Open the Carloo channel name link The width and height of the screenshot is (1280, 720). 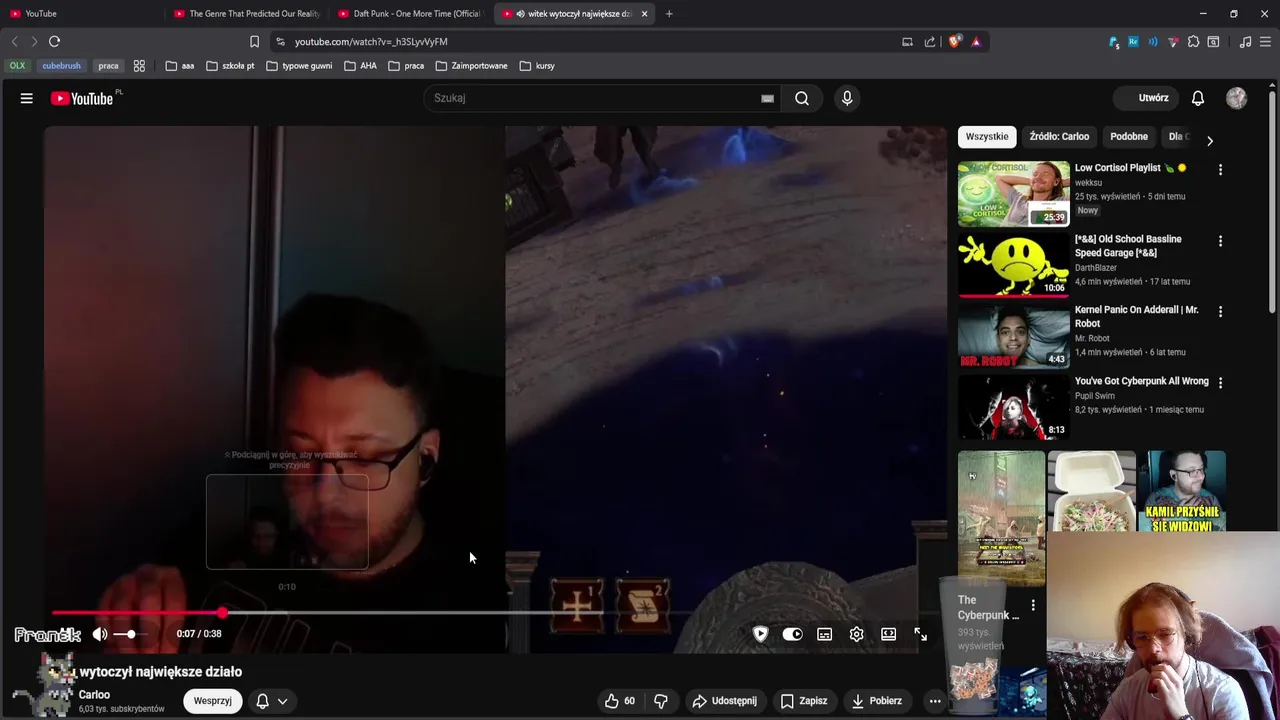[95, 695]
